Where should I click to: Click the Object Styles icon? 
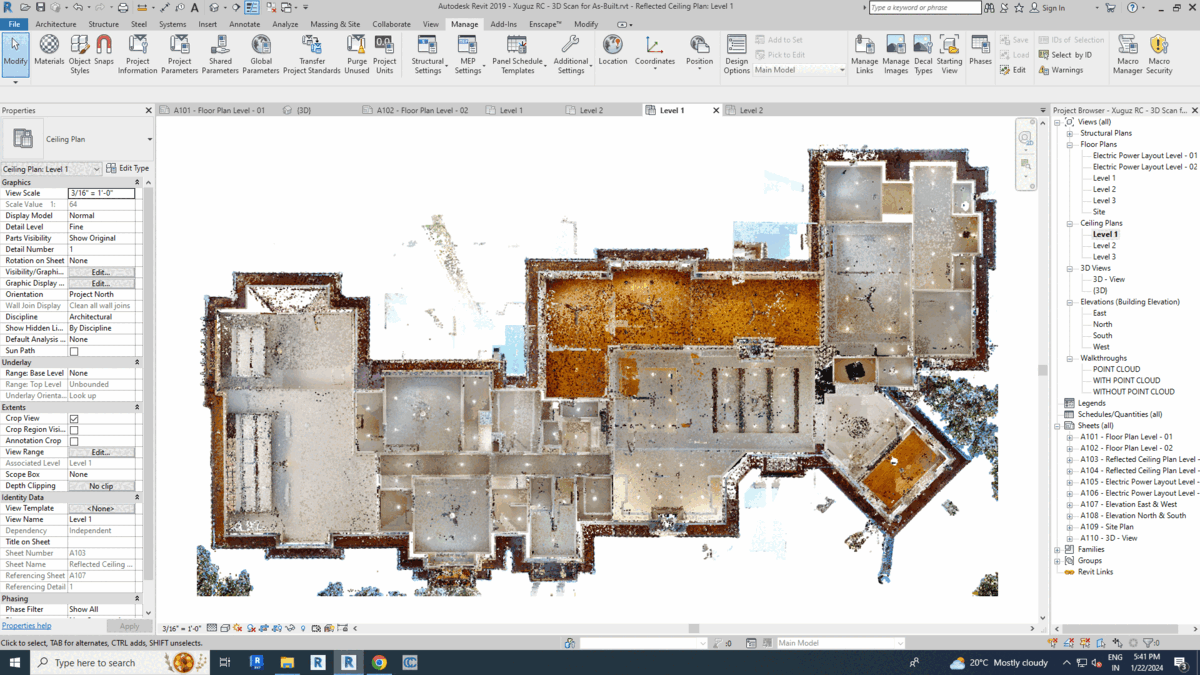point(79,50)
